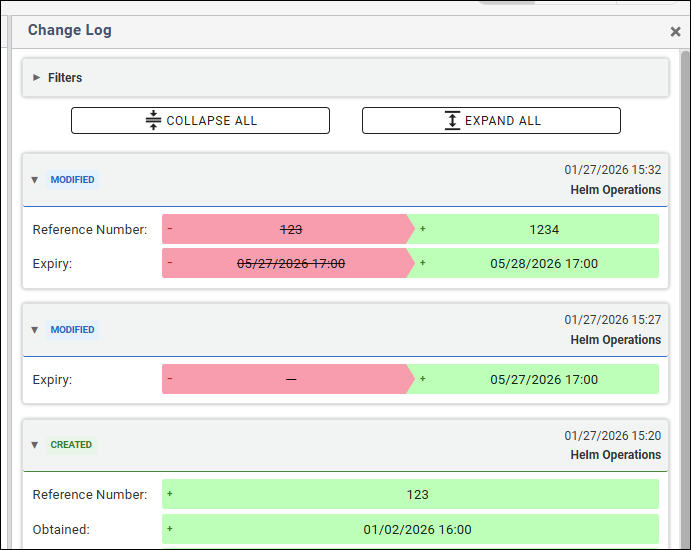
Task: Click the MODIFIED badge dated 15:32
Action: (72, 180)
